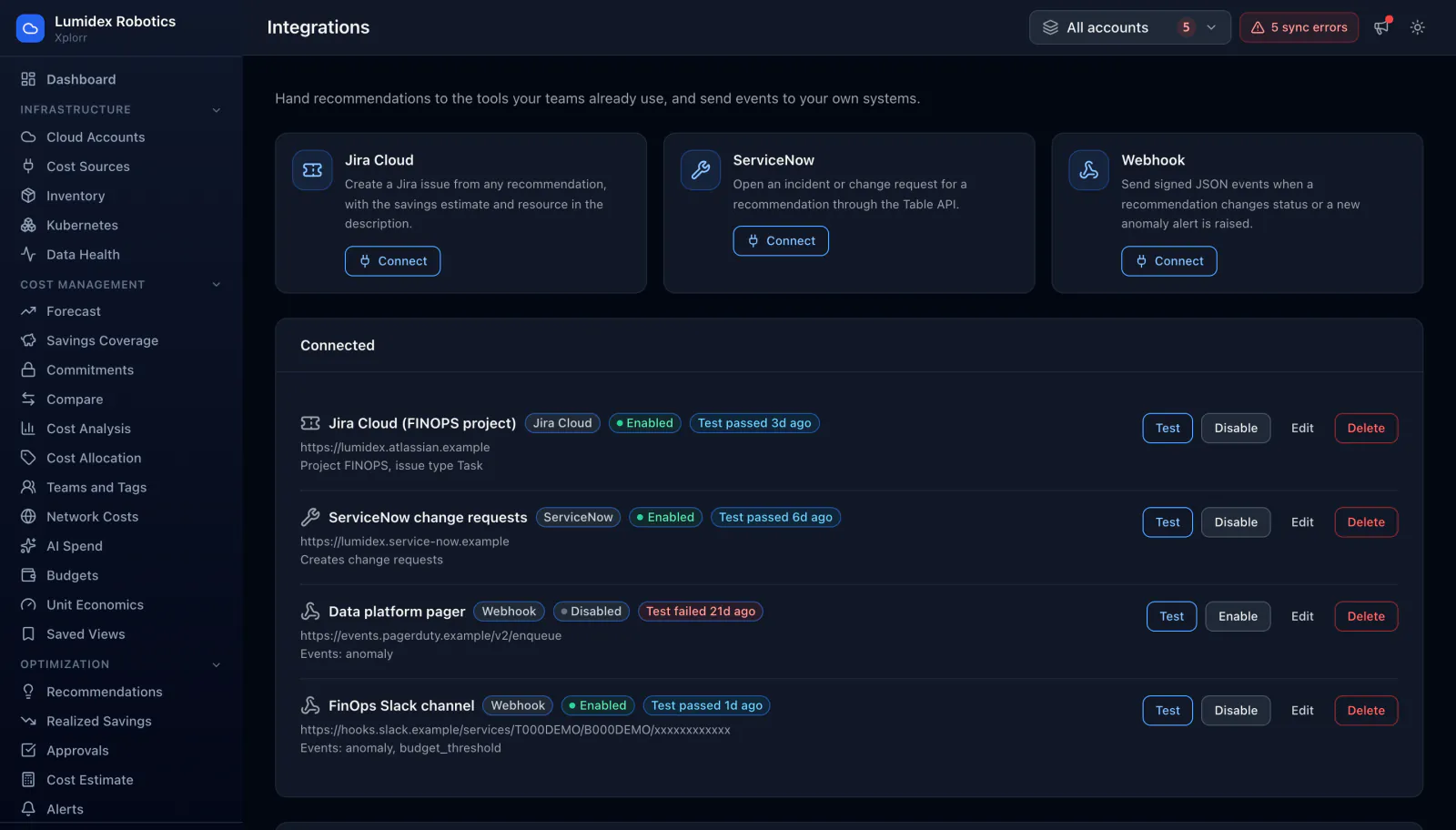
Task: View the 5 sync errors
Action: [x=1299, y=27]
